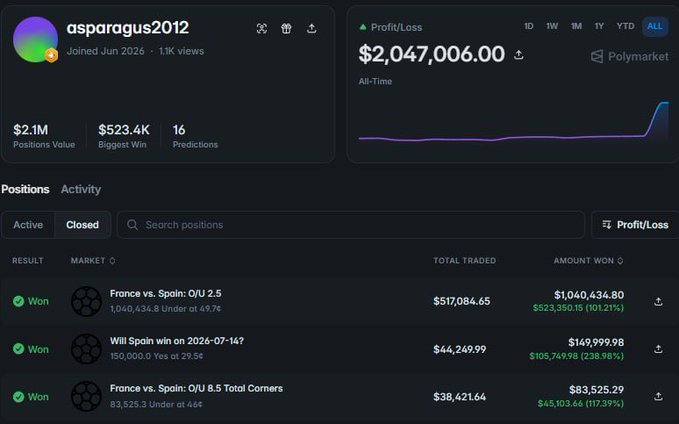Click soccer ball icon for O/U 2.5 row
Viewport: 679px width, 424px height.
pyautogui.click(x=86, y=301)
